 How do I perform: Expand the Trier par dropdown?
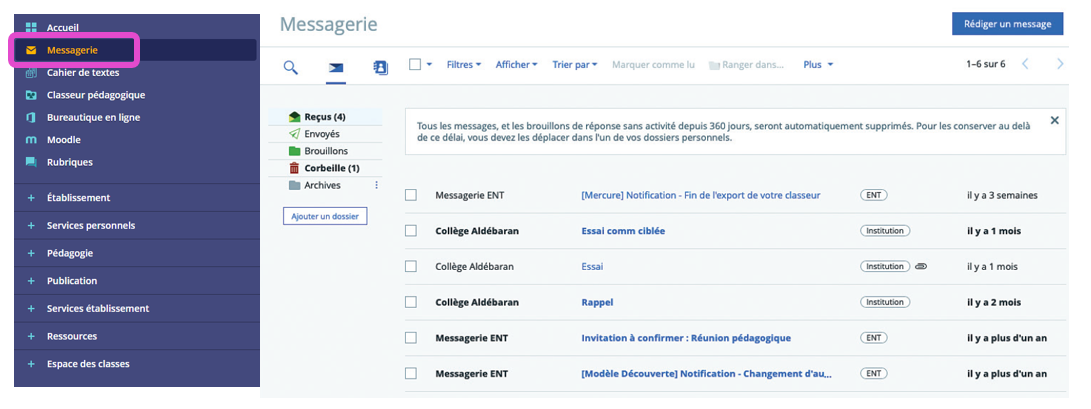(574, 65)
